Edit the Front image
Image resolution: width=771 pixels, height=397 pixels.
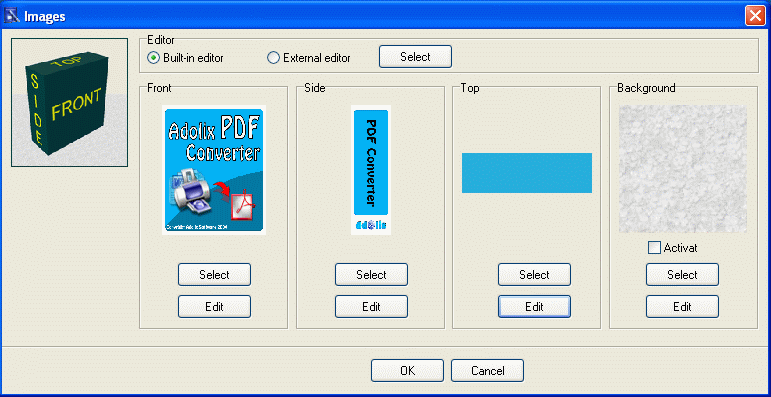(x=214, y=306)
